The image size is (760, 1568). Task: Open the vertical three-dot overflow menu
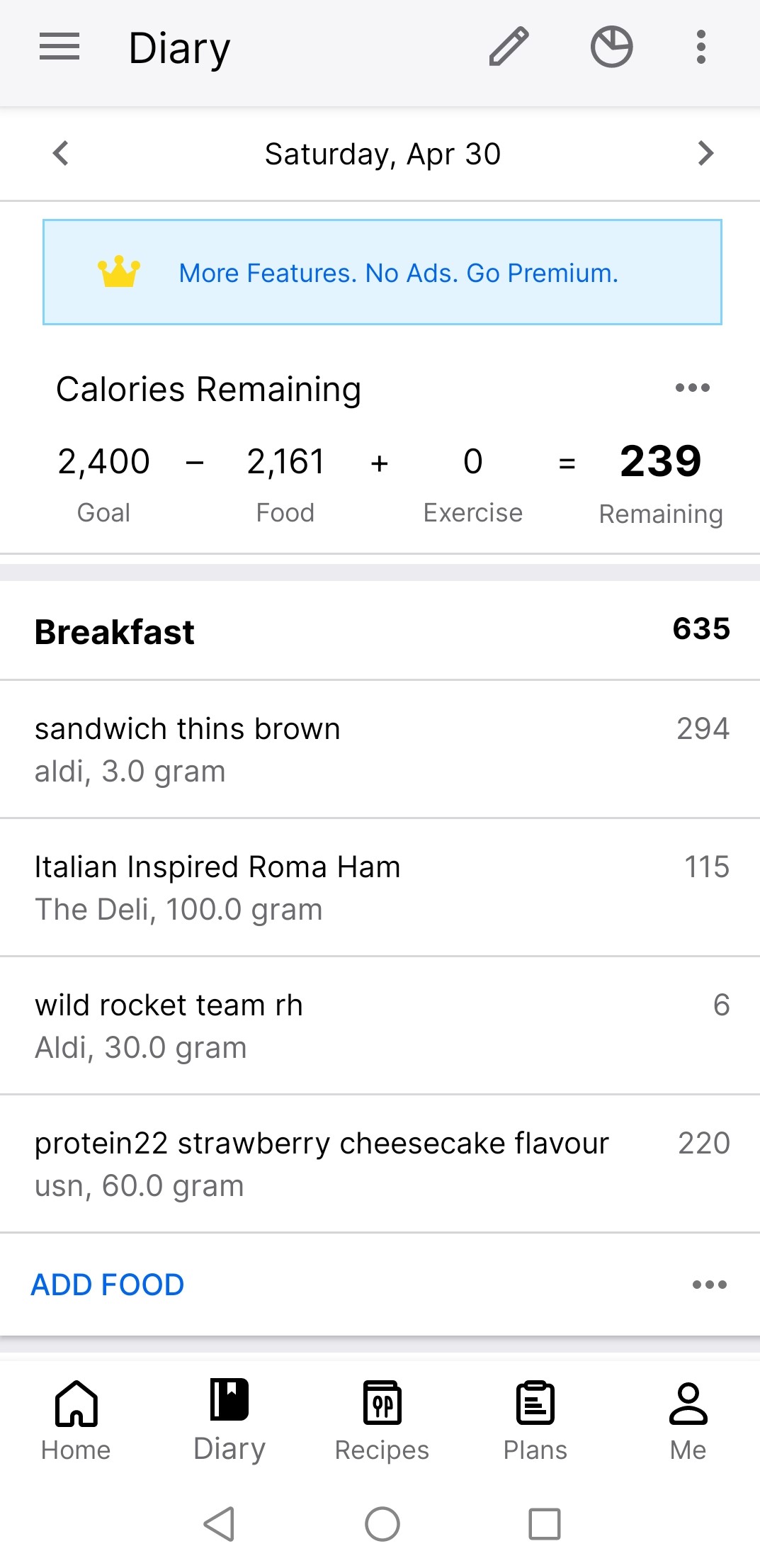tap(701, 47)
